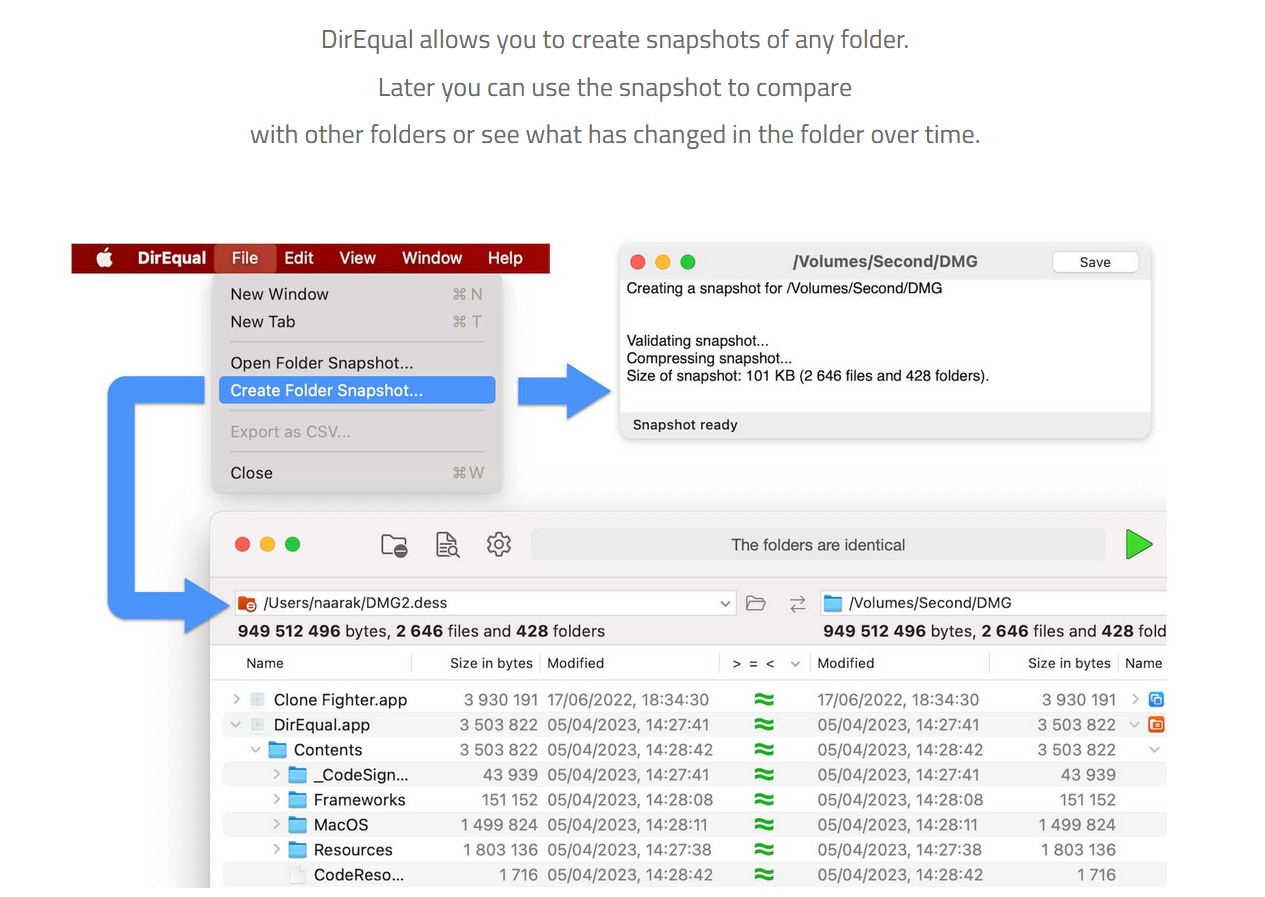Open the > = < comparison filter dropdown

tap(795, 664)
